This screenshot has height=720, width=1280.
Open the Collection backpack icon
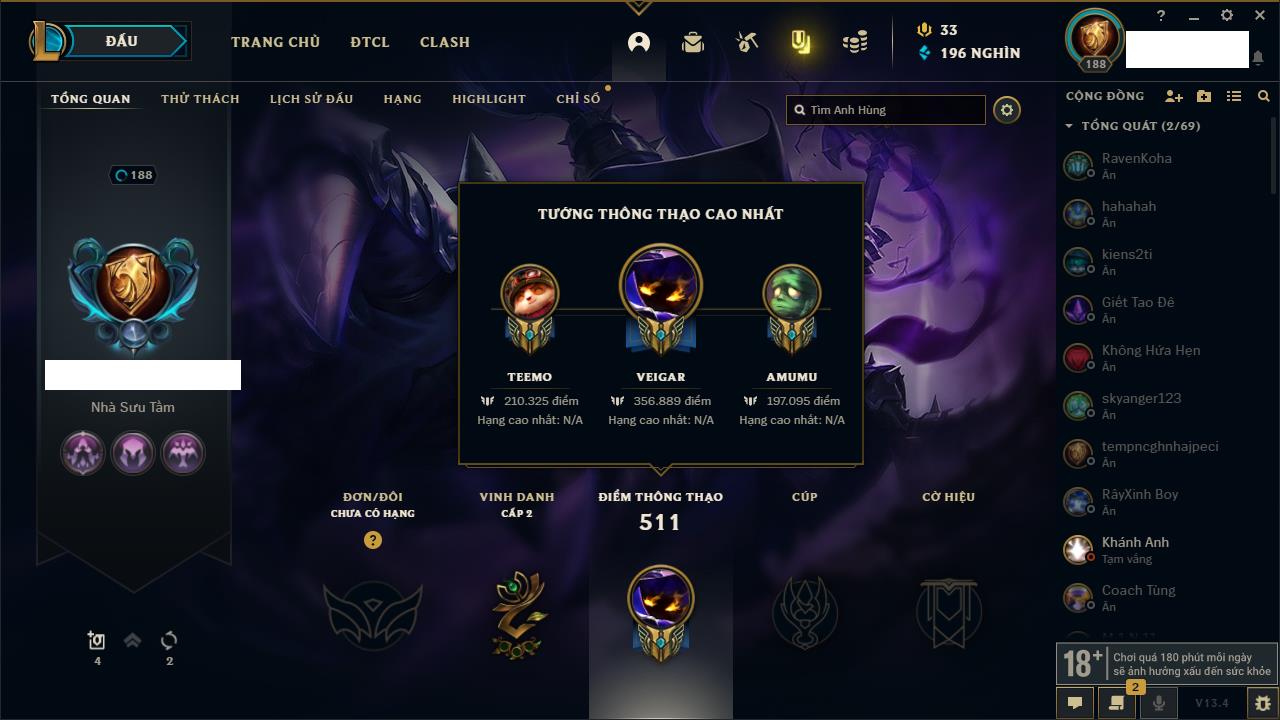coord(693,42)
